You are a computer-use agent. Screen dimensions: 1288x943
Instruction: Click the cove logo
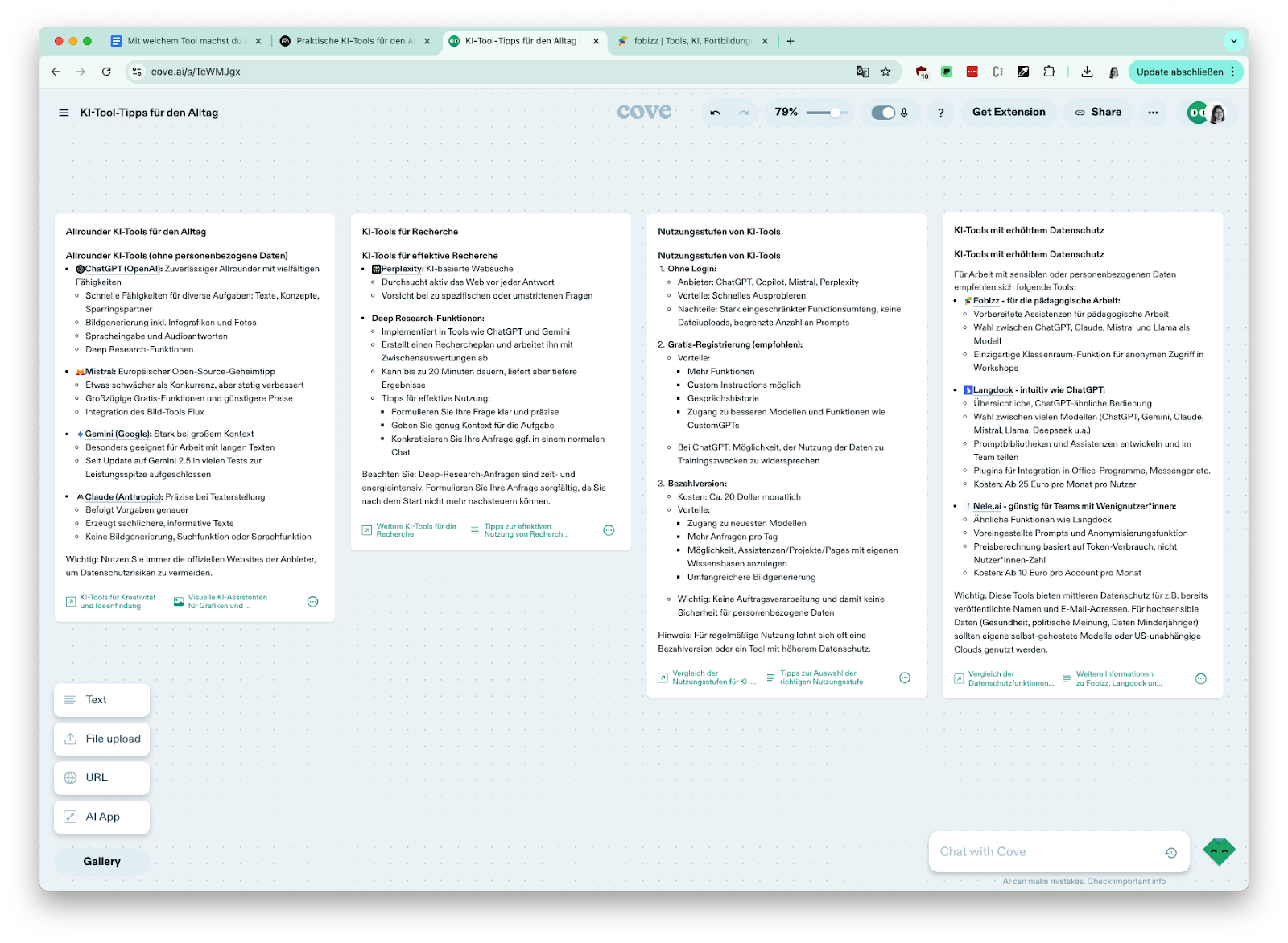[644, 112]
